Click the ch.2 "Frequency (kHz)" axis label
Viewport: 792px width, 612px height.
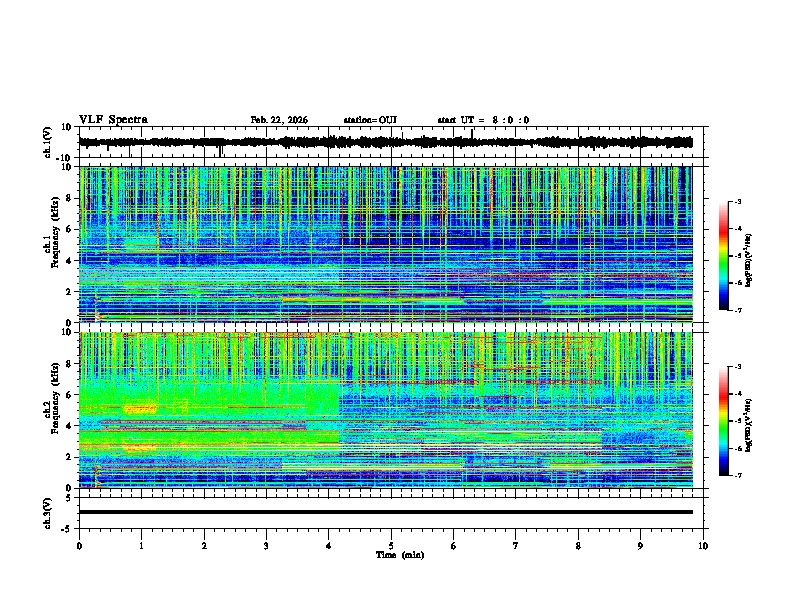coord(55,398)
